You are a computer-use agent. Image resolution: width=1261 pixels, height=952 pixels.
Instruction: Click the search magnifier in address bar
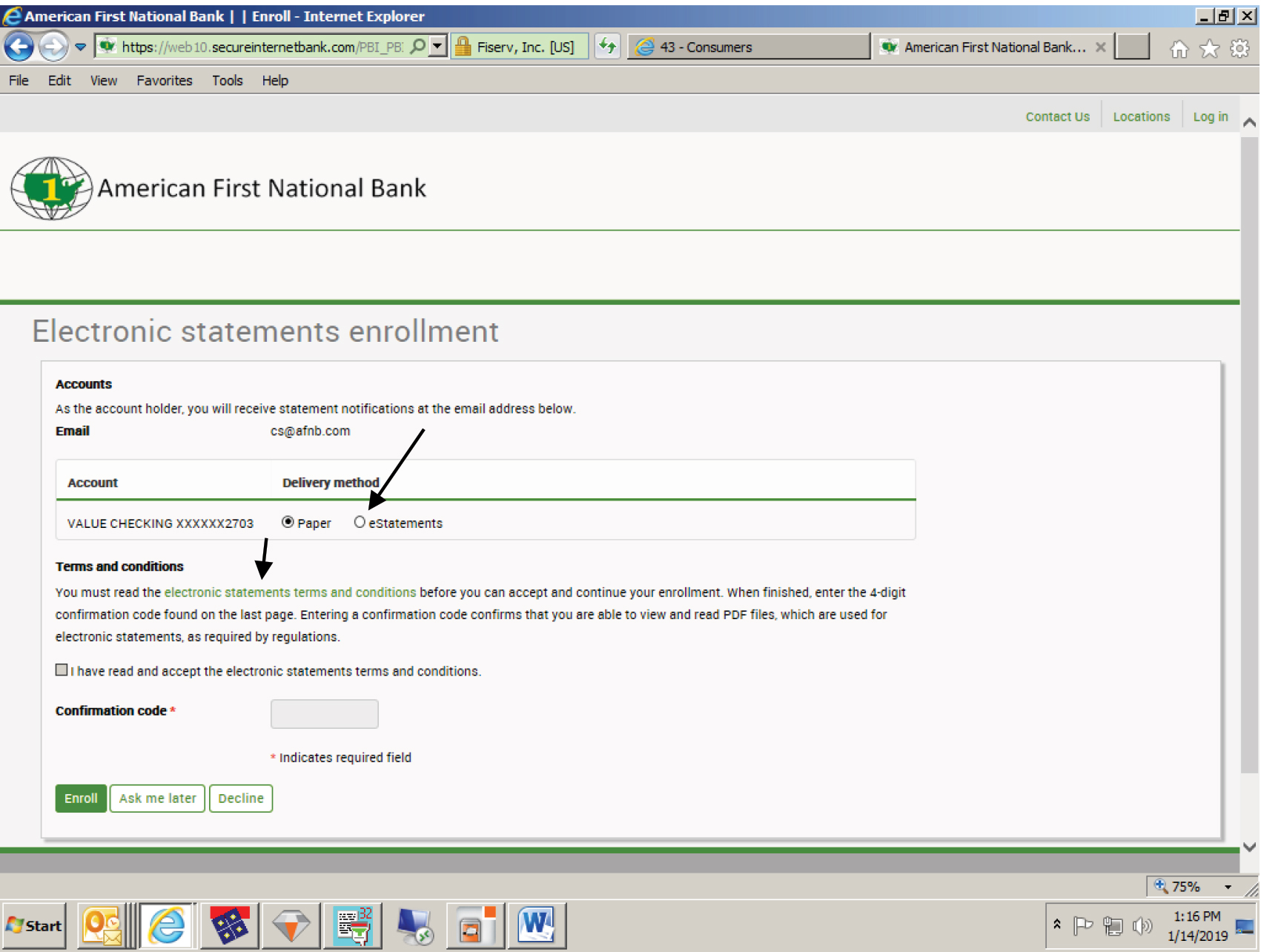[418, 47]
